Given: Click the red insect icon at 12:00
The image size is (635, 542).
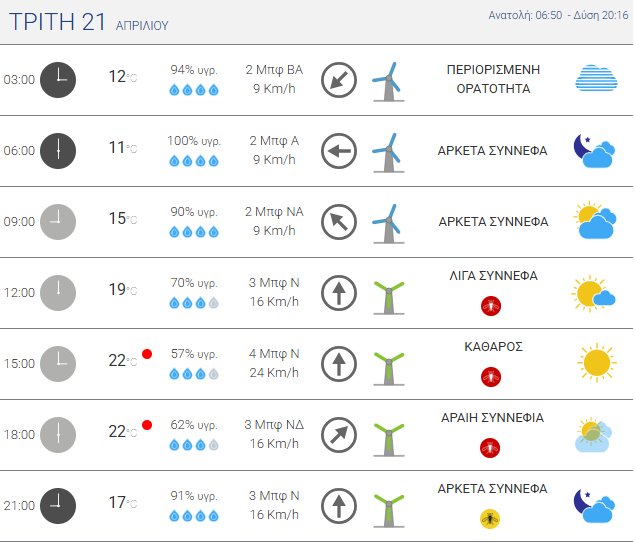Looking at the screenshot, I should pos(490,305).
